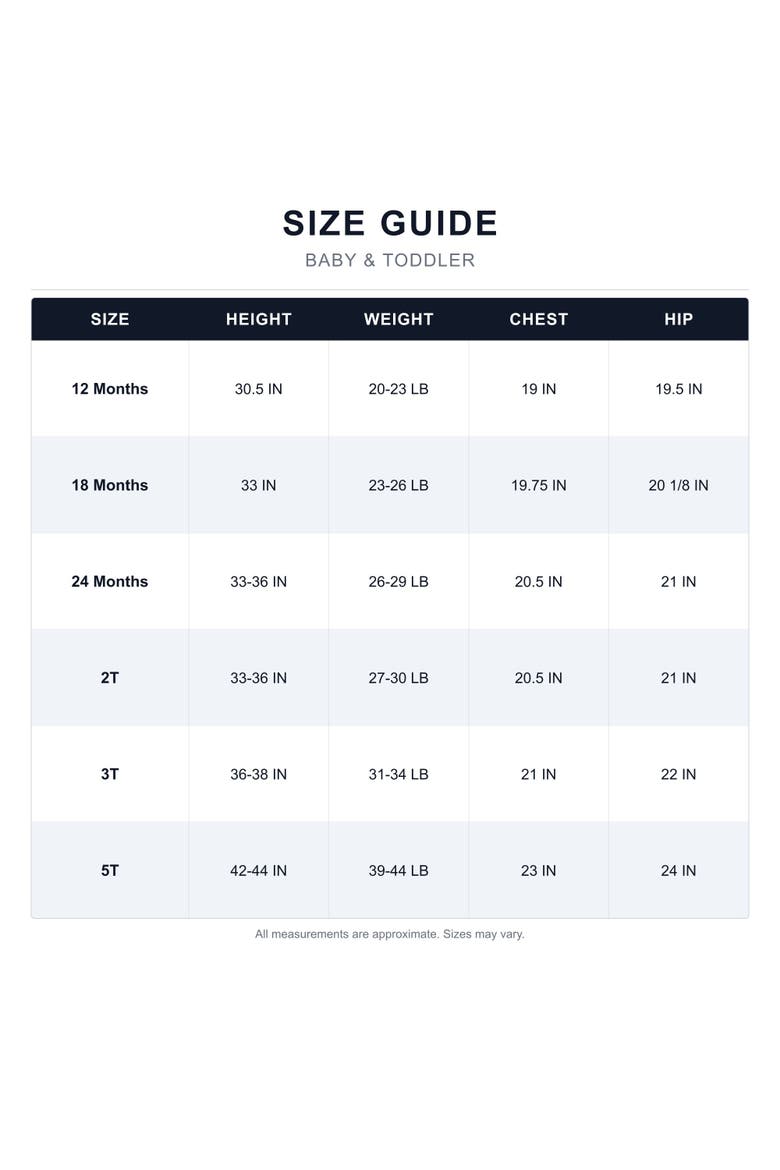Click the SIZE GUIDE title
The height and width of the screenshot is (1170, 780).
(x=390, y=223)
